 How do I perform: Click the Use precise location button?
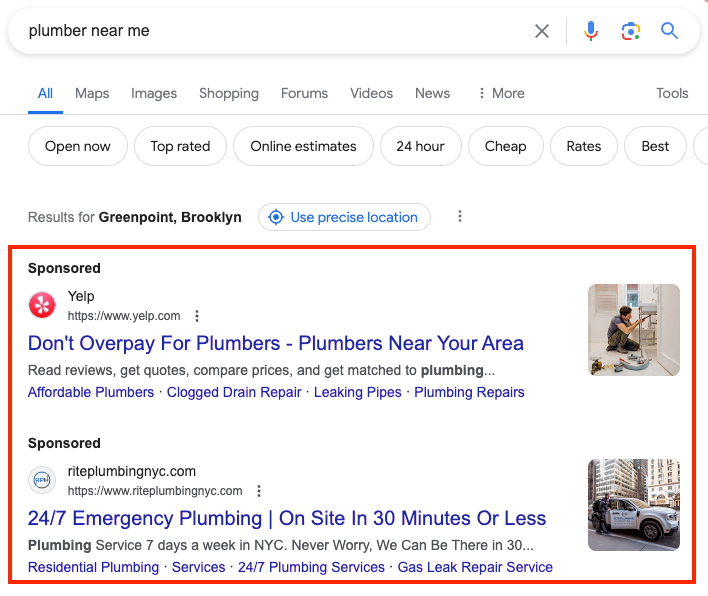344,217
